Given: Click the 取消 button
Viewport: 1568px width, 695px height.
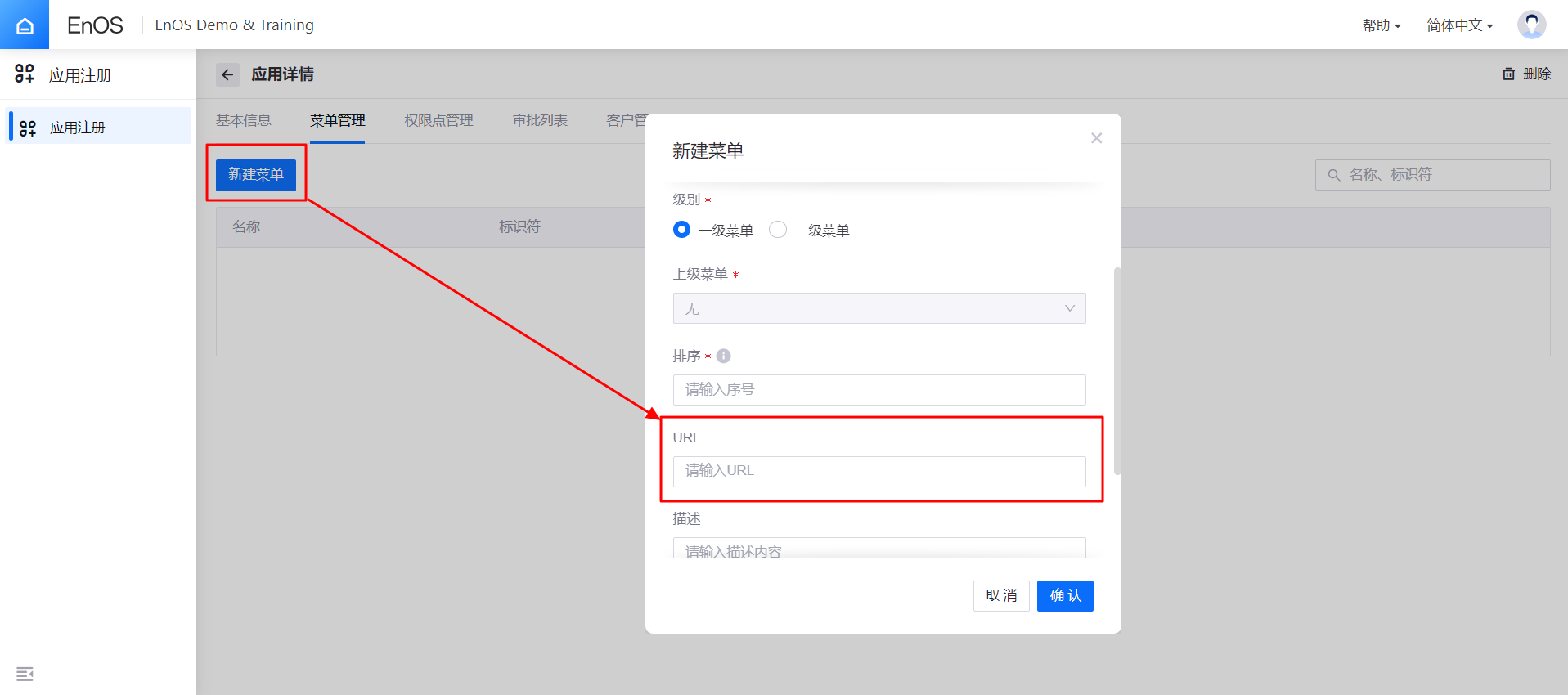Looking at the screenshot, I should click(x=1000, y=595).
